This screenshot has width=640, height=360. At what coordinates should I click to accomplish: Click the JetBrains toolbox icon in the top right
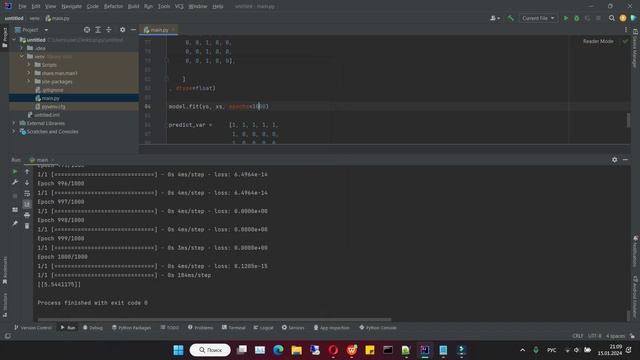(x=633, y=18)
